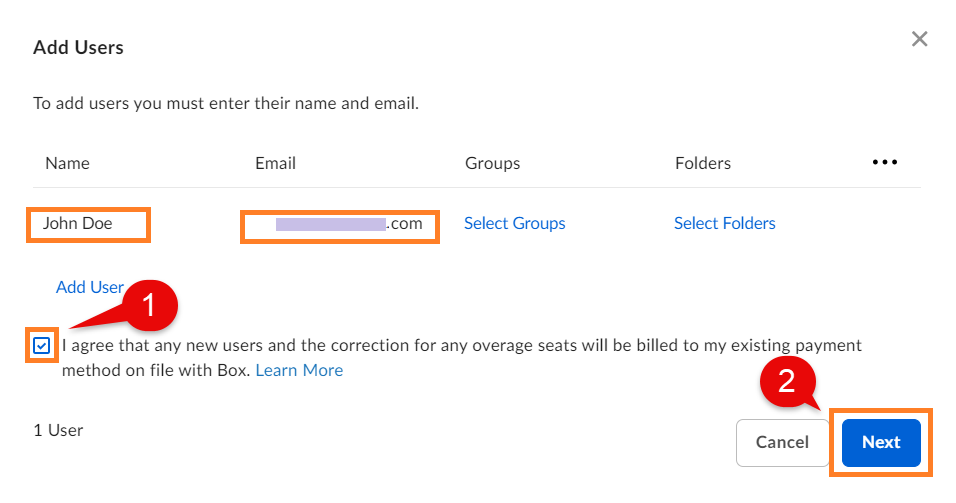Click the Folders column header
Screen dimensions: 956x503
[x=703, y=163]
